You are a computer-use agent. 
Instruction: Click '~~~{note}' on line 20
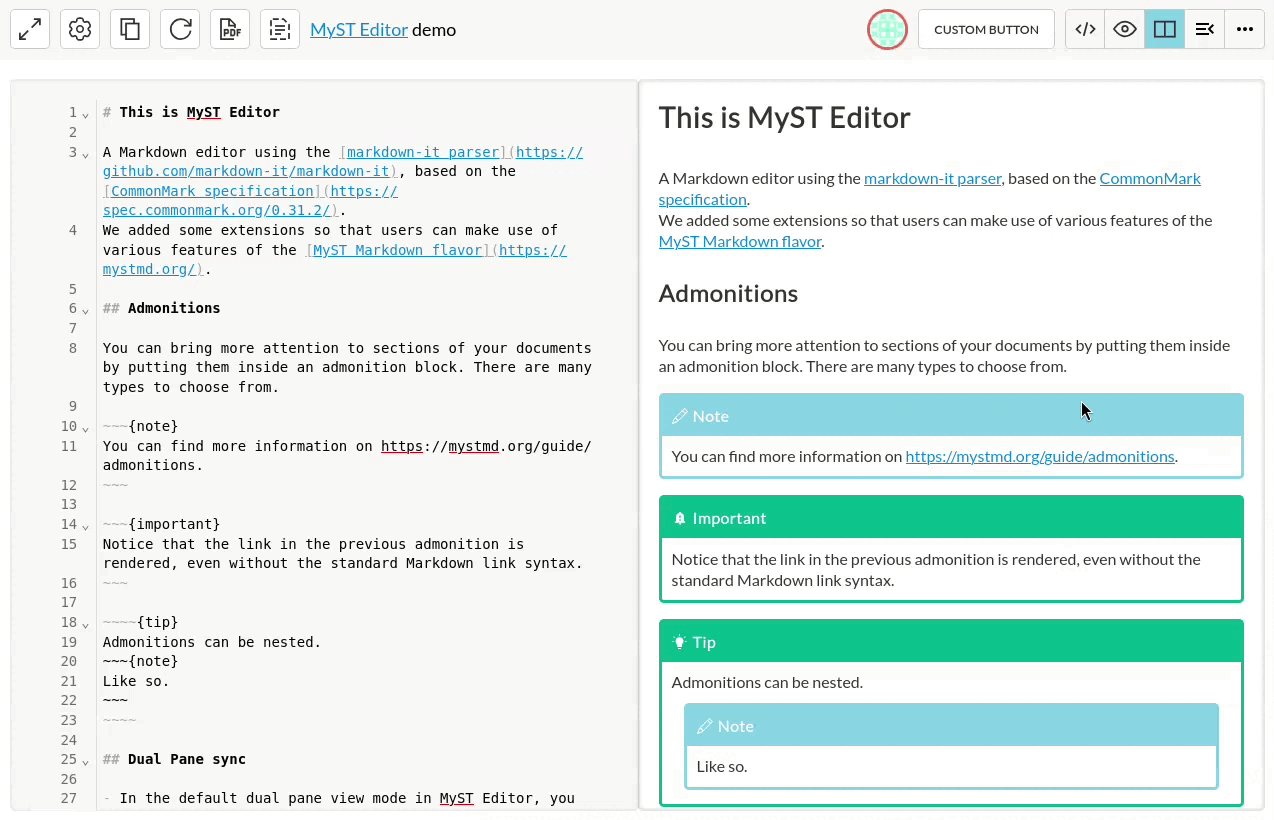tap(140, 661)
